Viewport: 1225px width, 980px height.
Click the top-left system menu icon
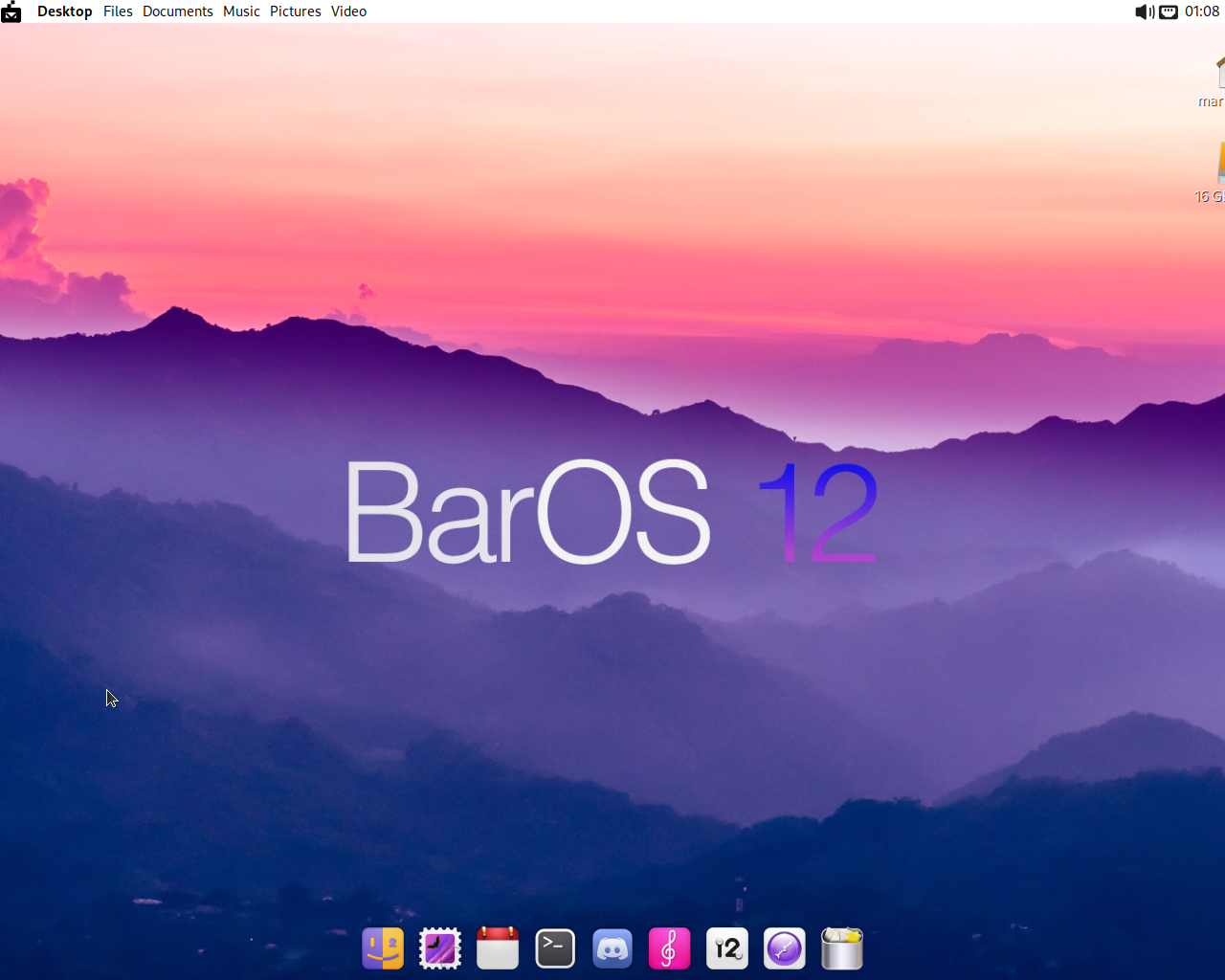pyautogui.click(x=11, y=11)
